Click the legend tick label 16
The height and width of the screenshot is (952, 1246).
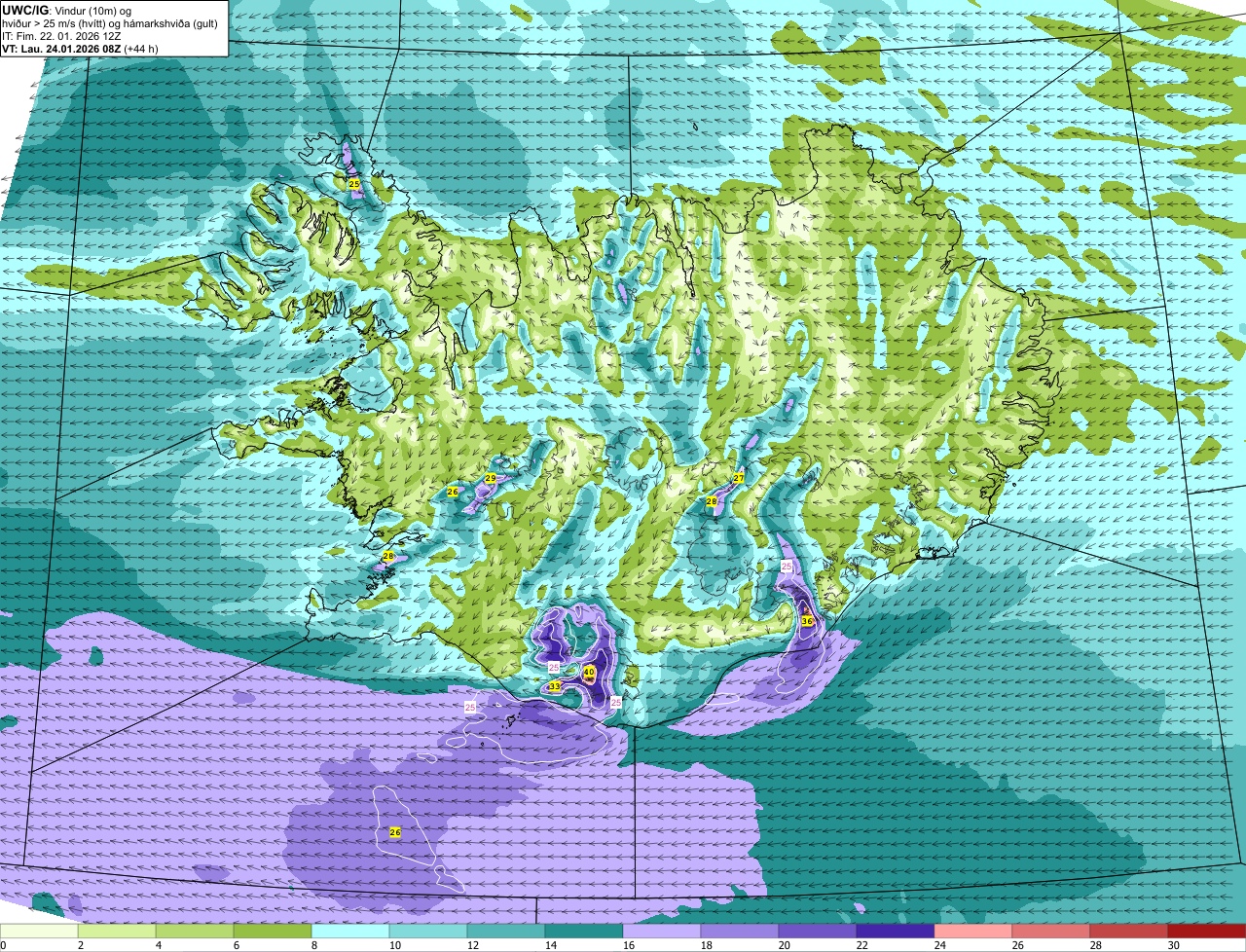628,945
